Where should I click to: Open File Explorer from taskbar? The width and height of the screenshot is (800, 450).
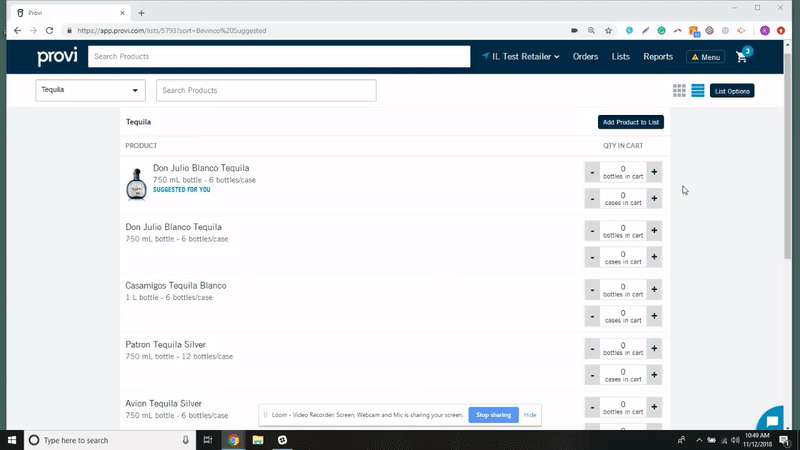[x=258, y=440]
